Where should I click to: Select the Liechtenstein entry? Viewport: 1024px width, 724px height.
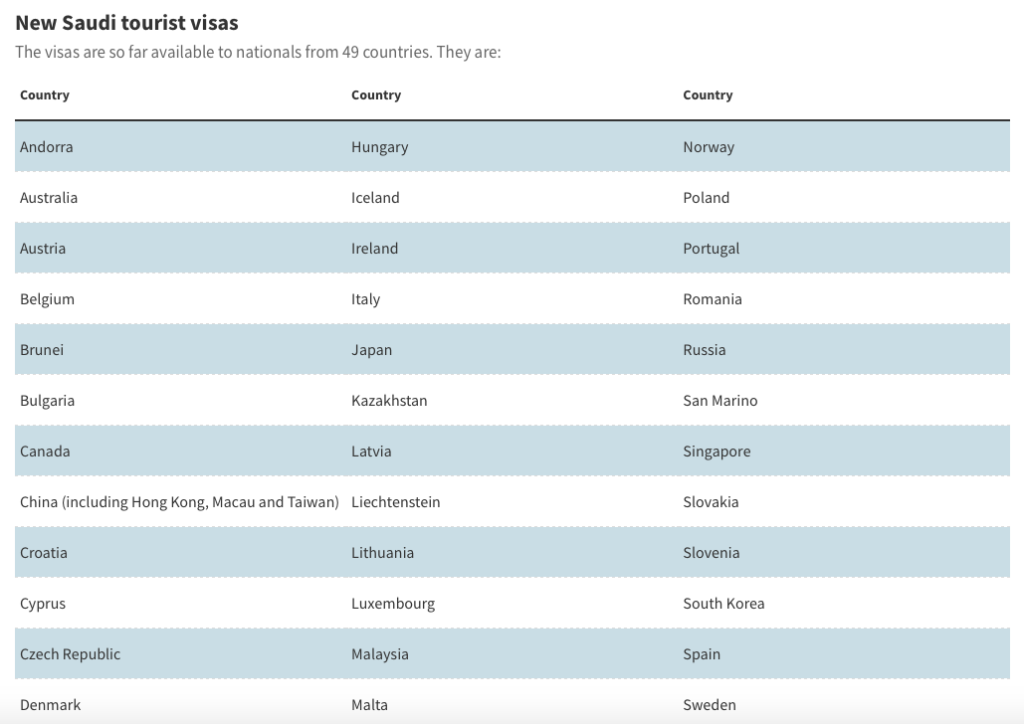(x=395, y=502)
